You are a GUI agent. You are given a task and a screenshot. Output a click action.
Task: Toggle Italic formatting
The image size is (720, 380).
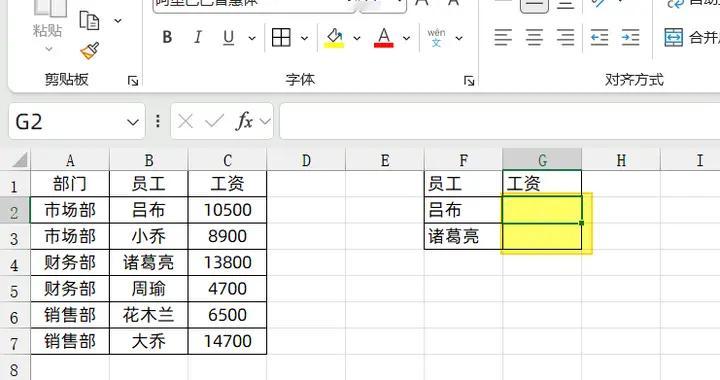[x=198, y=37]
